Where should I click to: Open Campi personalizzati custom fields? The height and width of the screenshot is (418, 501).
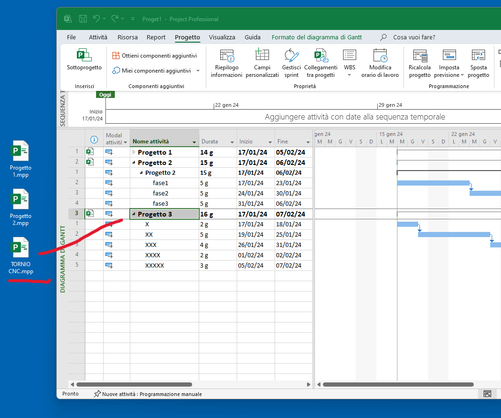(x=262, y=63)
